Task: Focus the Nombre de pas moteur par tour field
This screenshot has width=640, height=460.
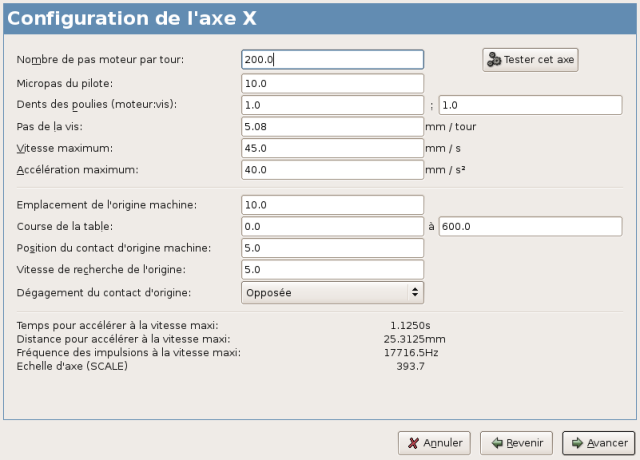Action: (x=332, y=60)
